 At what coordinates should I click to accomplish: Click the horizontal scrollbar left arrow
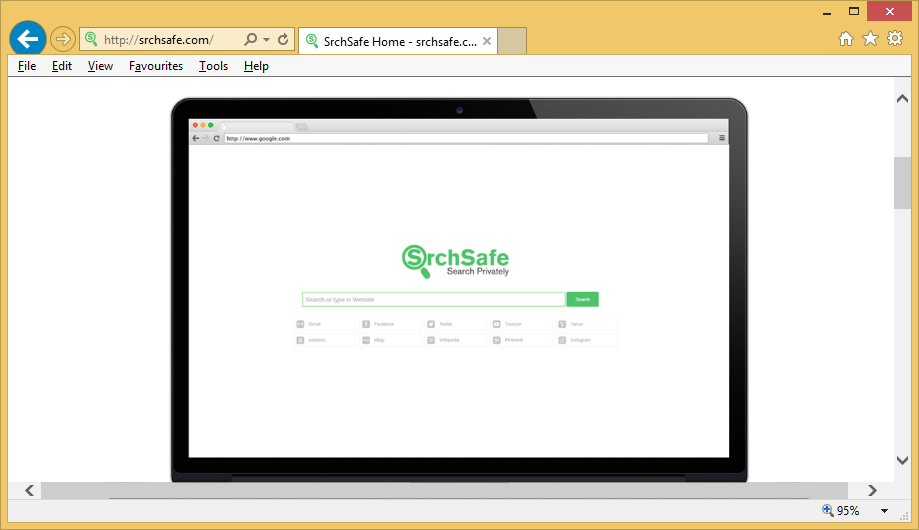[x=29, y=490]
